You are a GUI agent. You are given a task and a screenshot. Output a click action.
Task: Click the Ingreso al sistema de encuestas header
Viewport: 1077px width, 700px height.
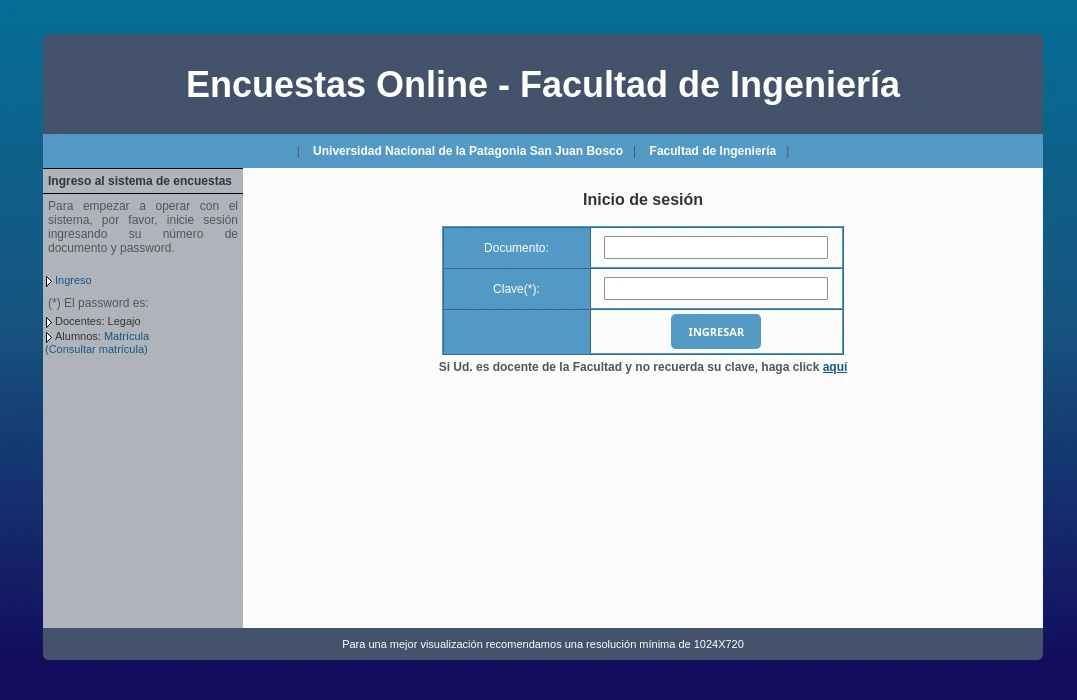tap(140, 181)
